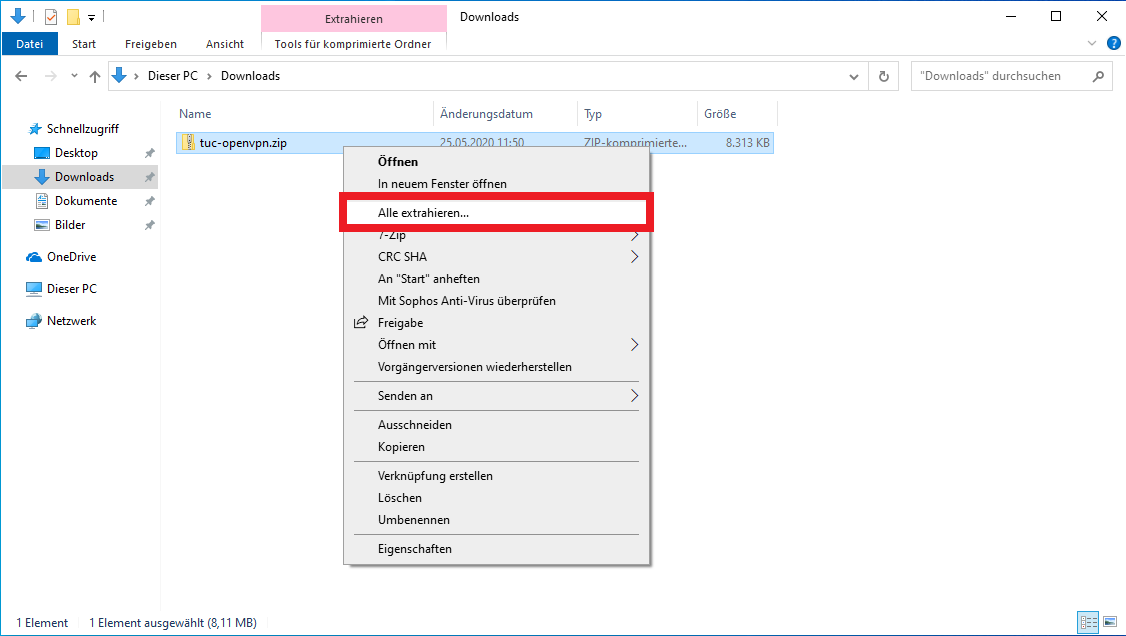
Task: Click the Up one level arrow
Action: [95, 76]
